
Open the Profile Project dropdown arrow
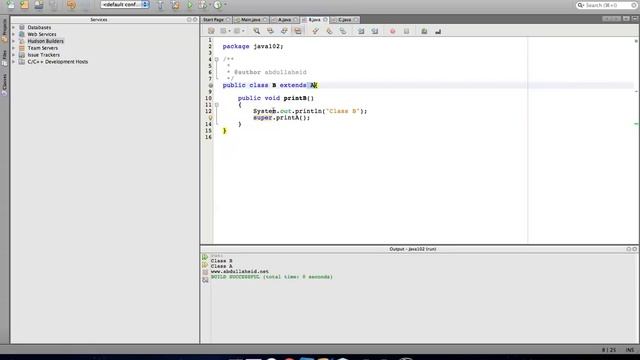click(x=225, y=5)
